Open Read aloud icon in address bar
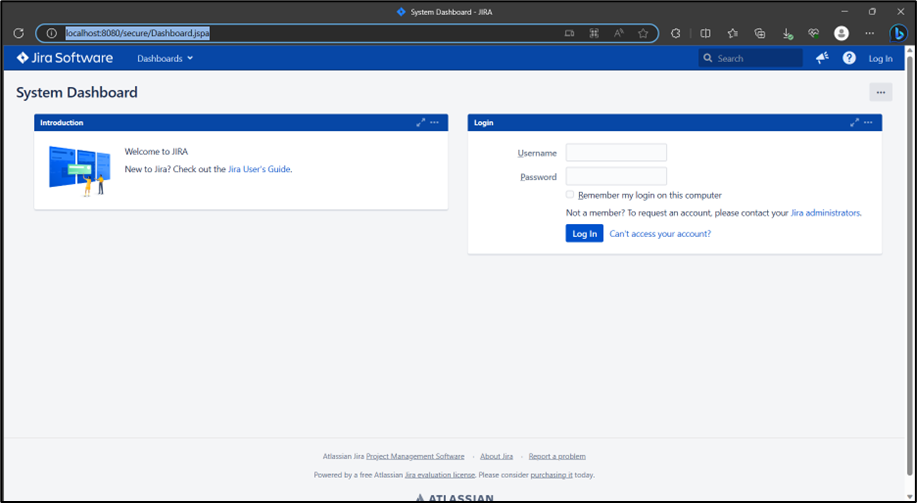The image size is (917, 503). pos(619,33)
